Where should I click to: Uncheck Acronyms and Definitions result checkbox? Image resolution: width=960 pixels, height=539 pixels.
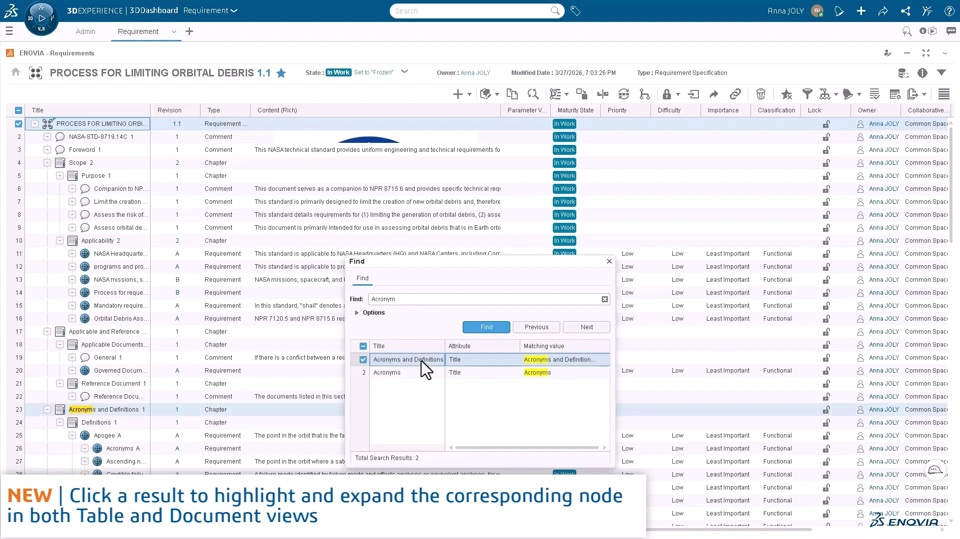point(363,360)
